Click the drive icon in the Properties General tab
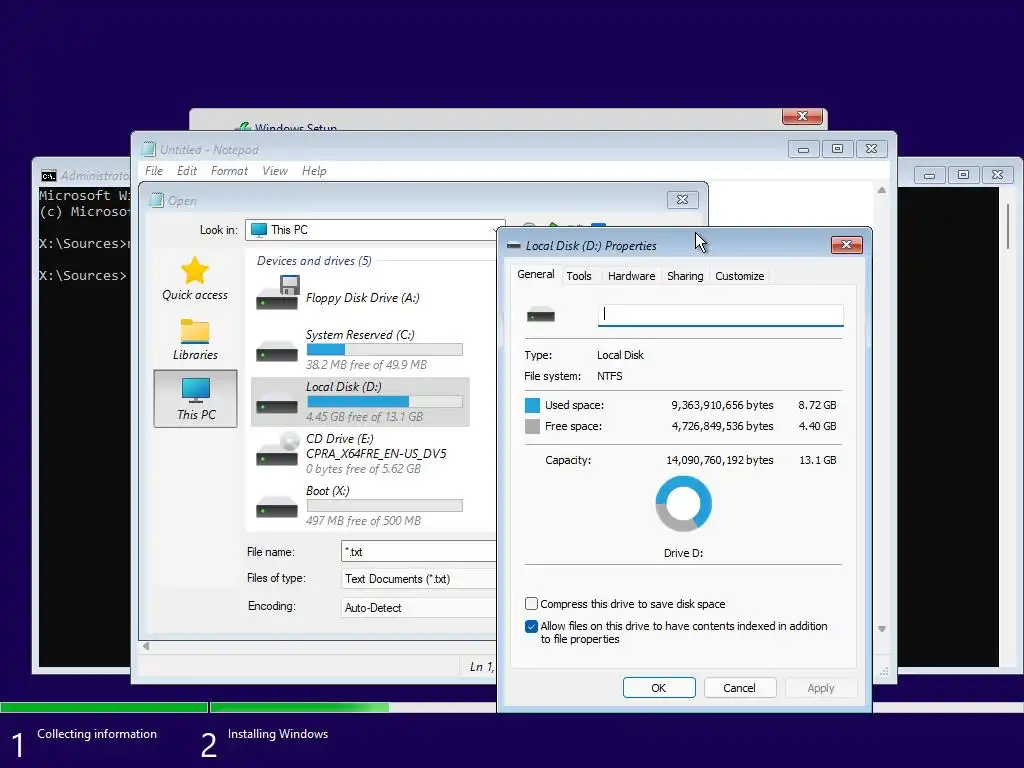 pyautogui.click(x=541, y=316)
